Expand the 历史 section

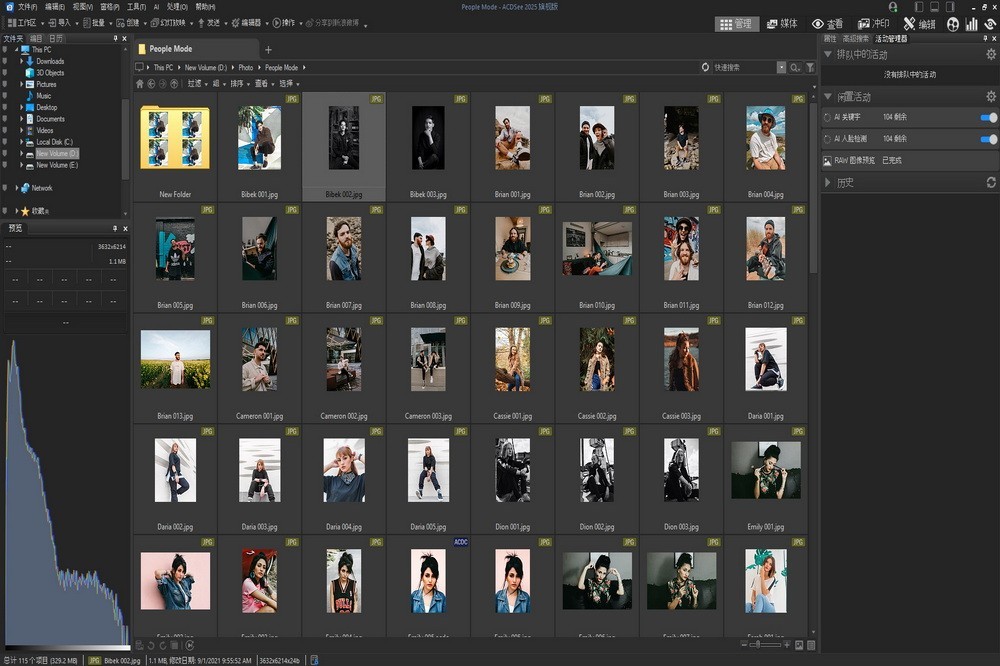[x=828, y=183]
